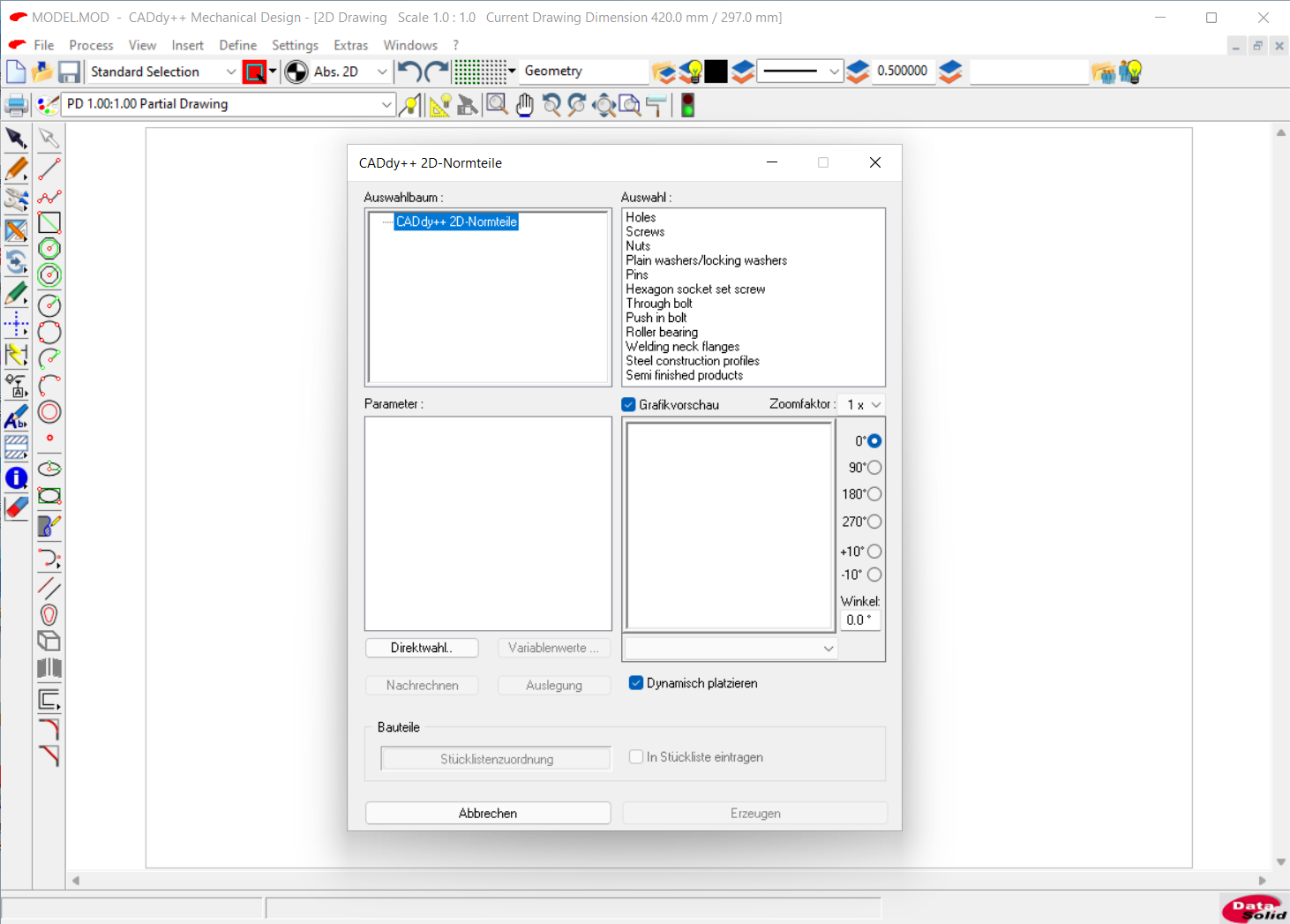Screen dimensions: 1290x924
Task: Click the set square with lightbulb icon
Action: coord(439,105)
